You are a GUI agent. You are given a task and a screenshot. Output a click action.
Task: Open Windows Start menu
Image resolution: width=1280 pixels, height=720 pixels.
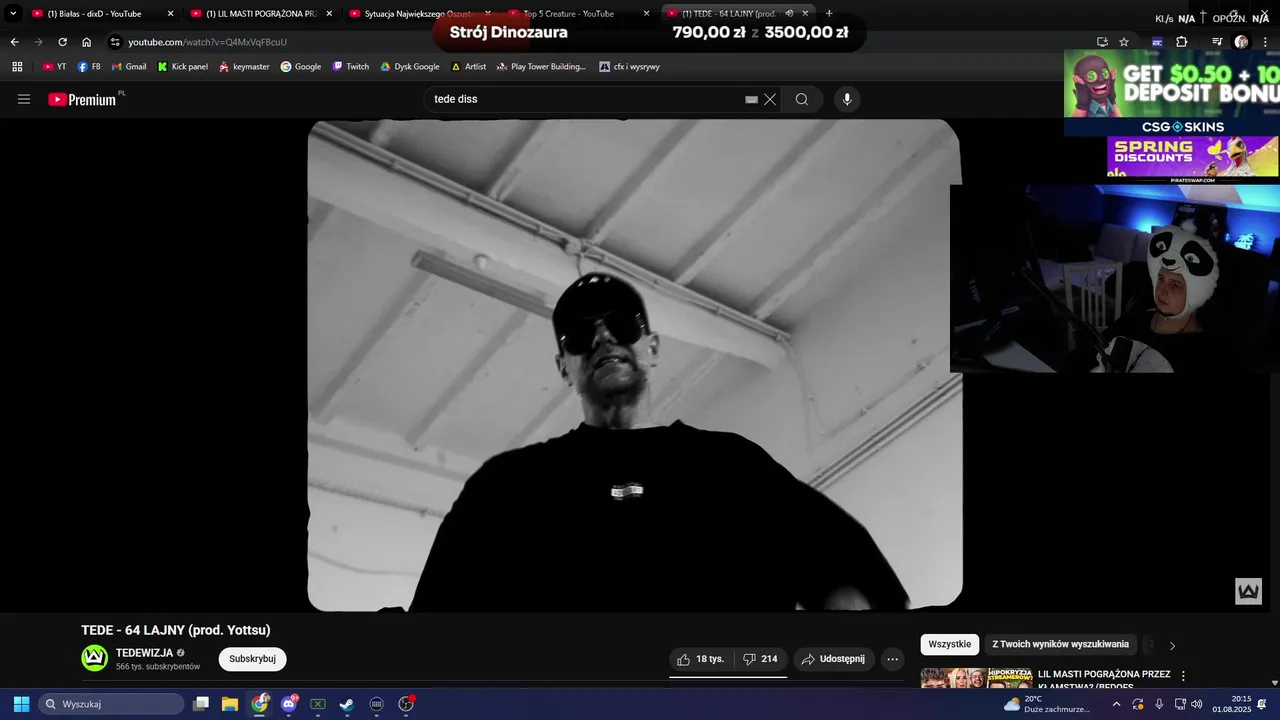(x=21, y=704)
